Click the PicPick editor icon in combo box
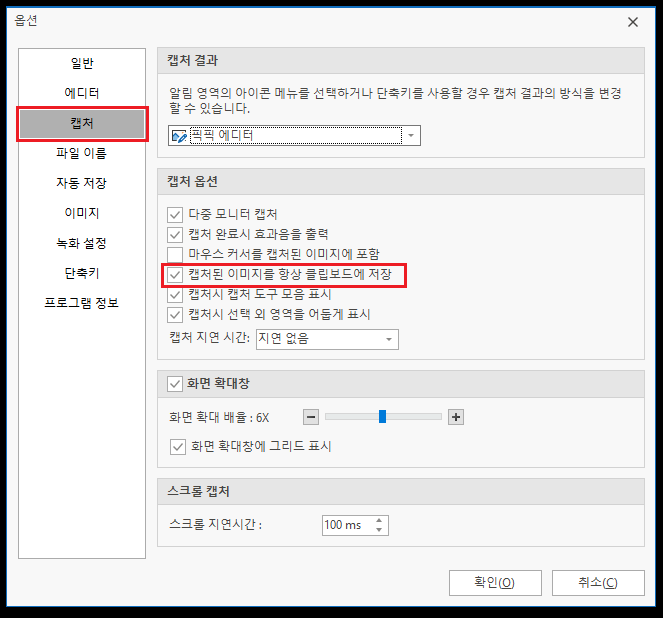663x618 pixels. pos(179,136)
